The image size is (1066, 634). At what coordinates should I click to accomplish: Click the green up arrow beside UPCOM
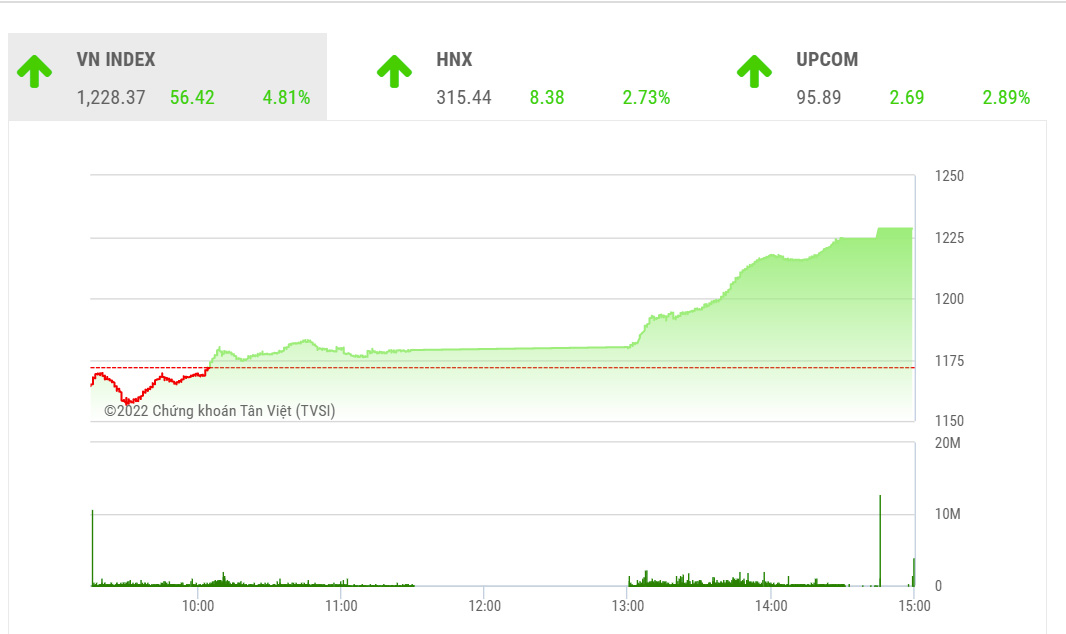(754, 71)
